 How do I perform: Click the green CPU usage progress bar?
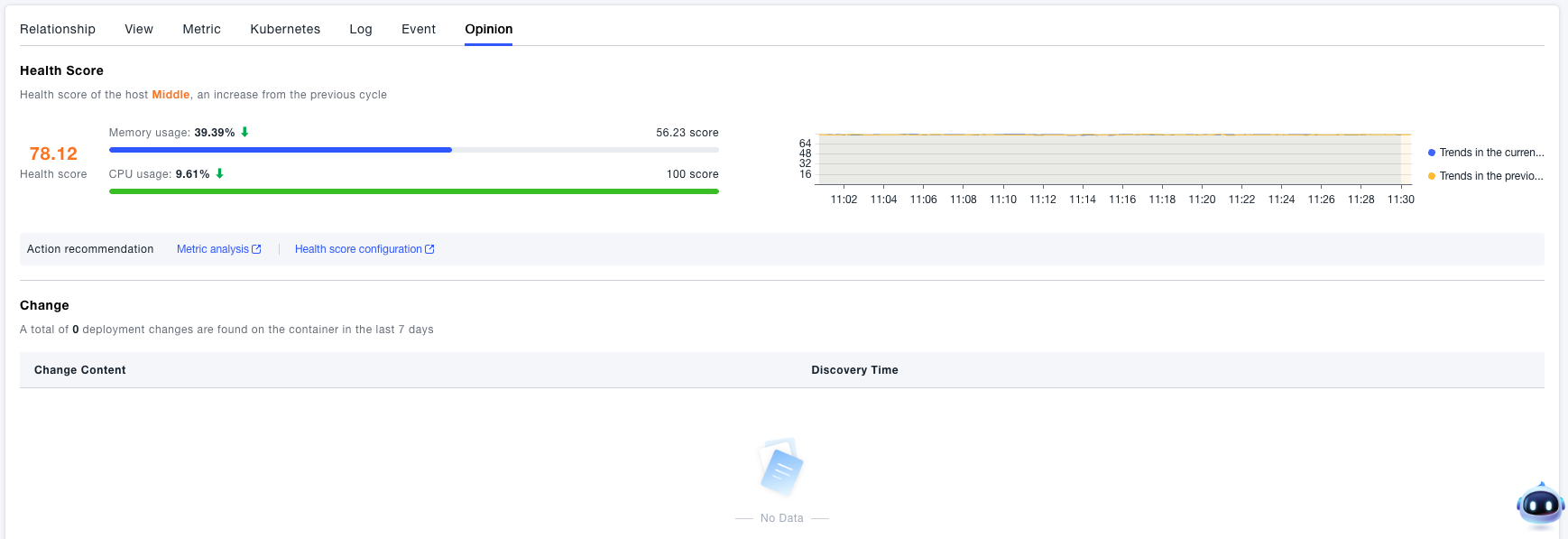(x=413, y=191)
